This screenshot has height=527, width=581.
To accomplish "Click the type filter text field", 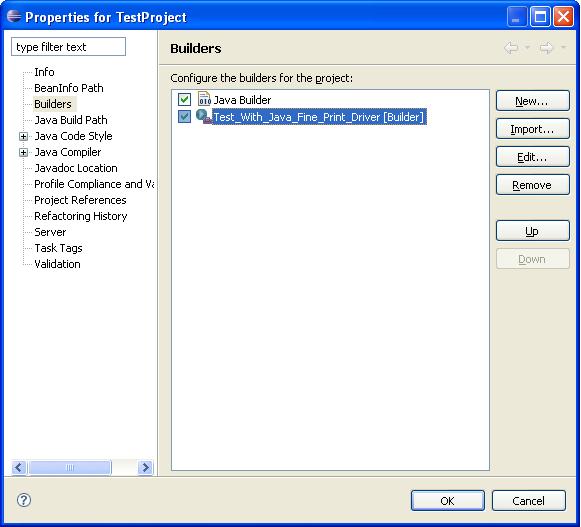I will [x=69, y=47].
